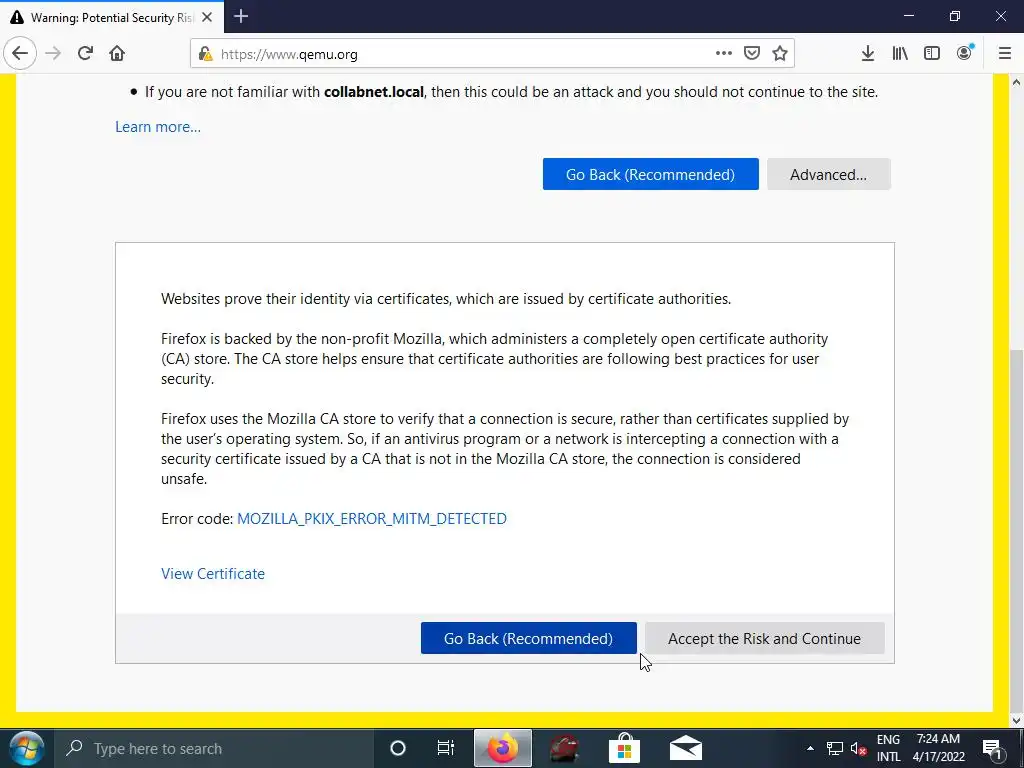1024x768 pixels.
Task: Open muted volume tray icon
Action: click(859, 748)
